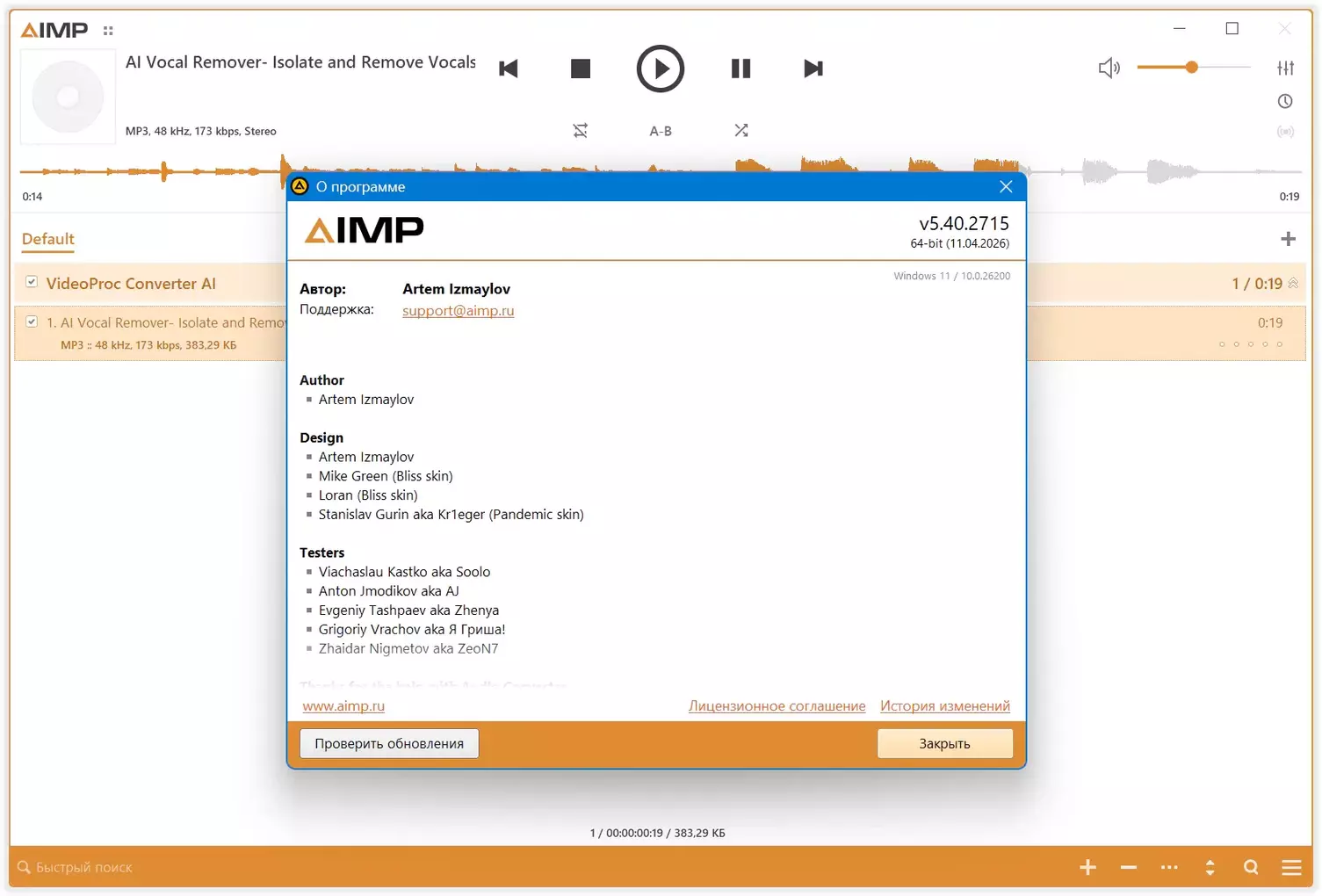Click the 64-bit (11.04.2026) build text
Viewport: 1322px width, 896px height.
[959, 243]
